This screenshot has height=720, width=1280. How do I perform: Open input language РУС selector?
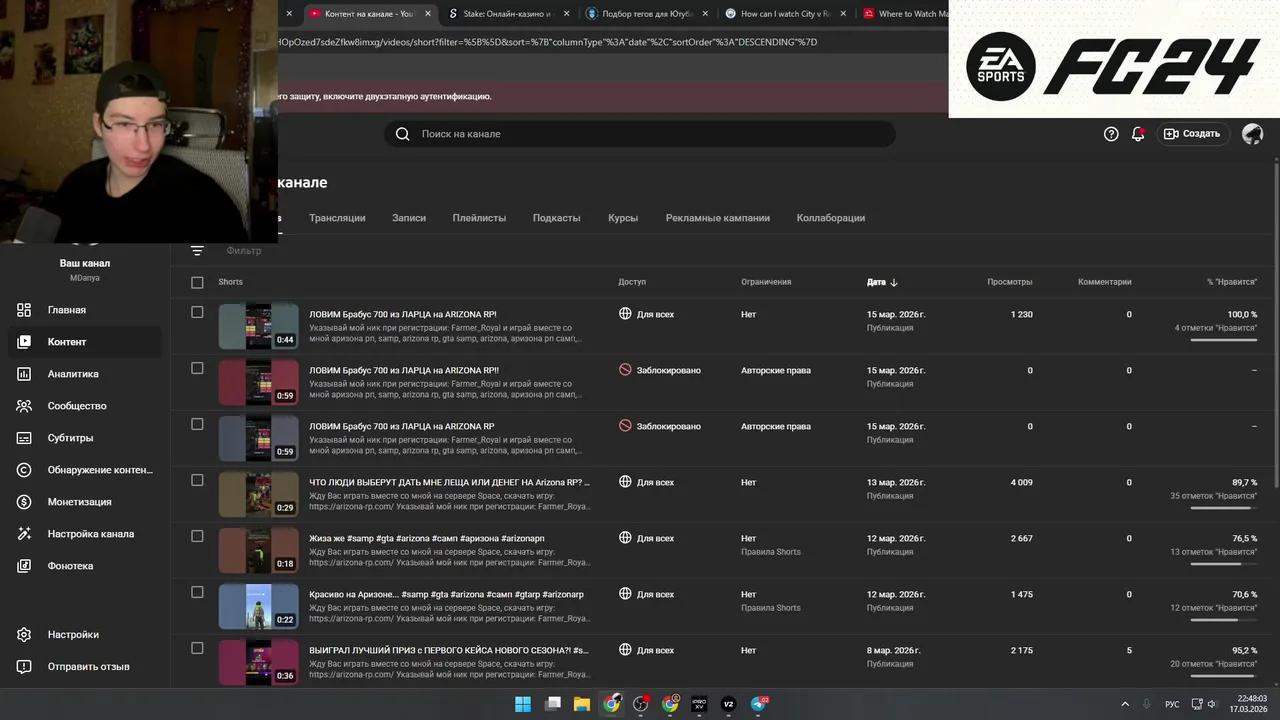pos(1172,704)
